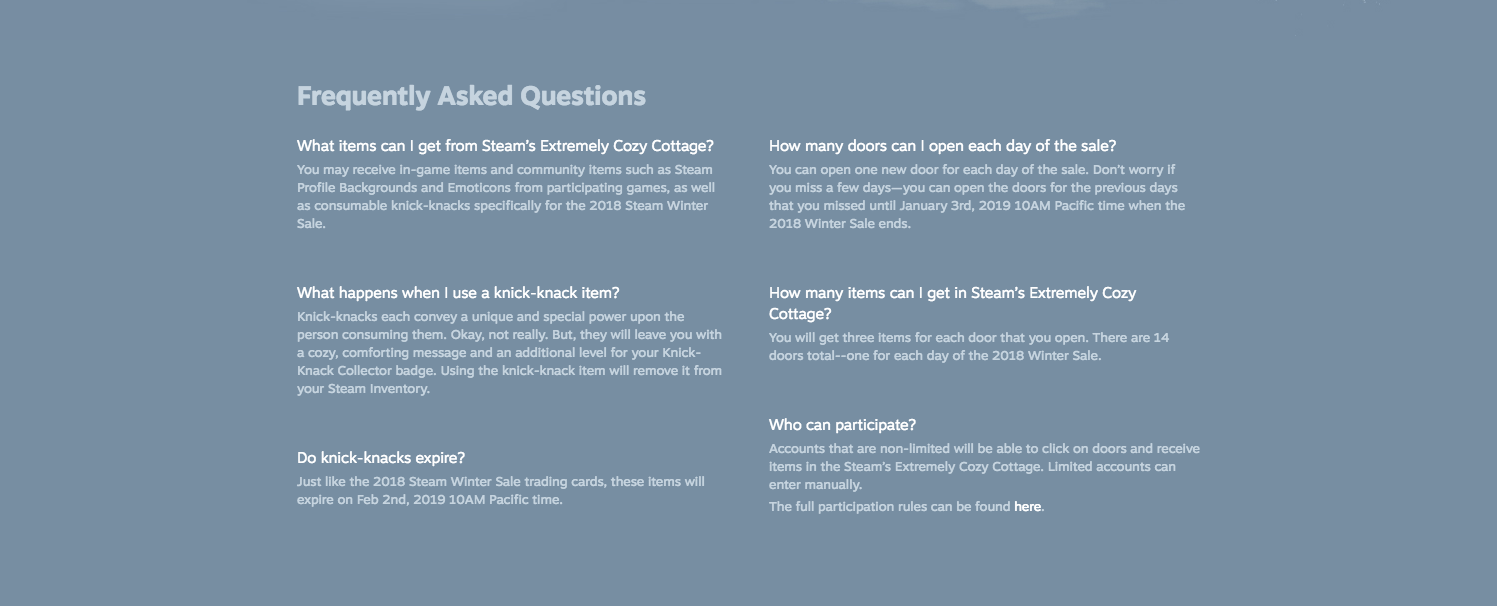Image resolution: width=1497 pixels, height=606 pixels.
Task: Click the Frequently Asked Questions heading
Action: [x=471, y=97]
